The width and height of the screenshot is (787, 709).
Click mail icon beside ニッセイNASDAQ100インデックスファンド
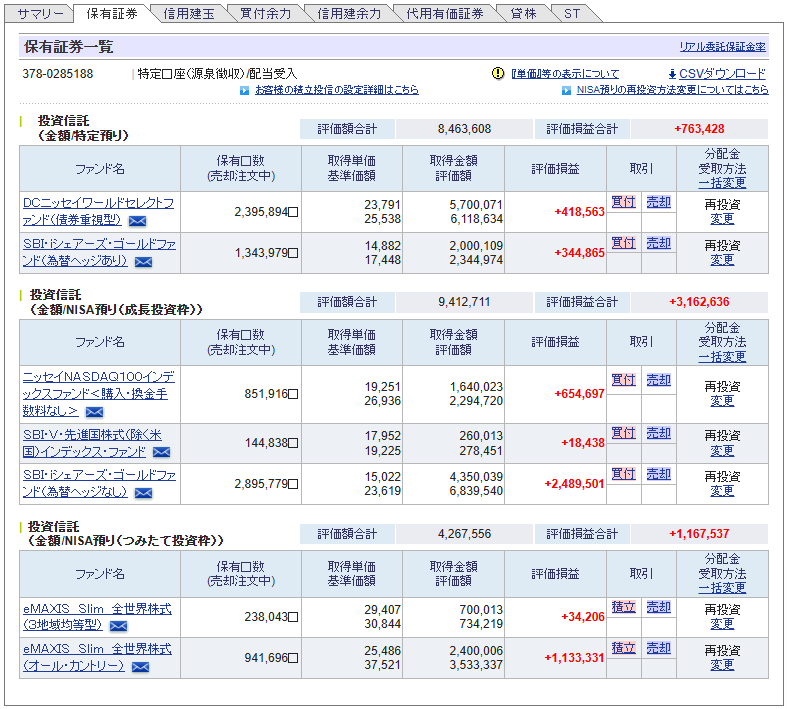click(x=94, y=412)
